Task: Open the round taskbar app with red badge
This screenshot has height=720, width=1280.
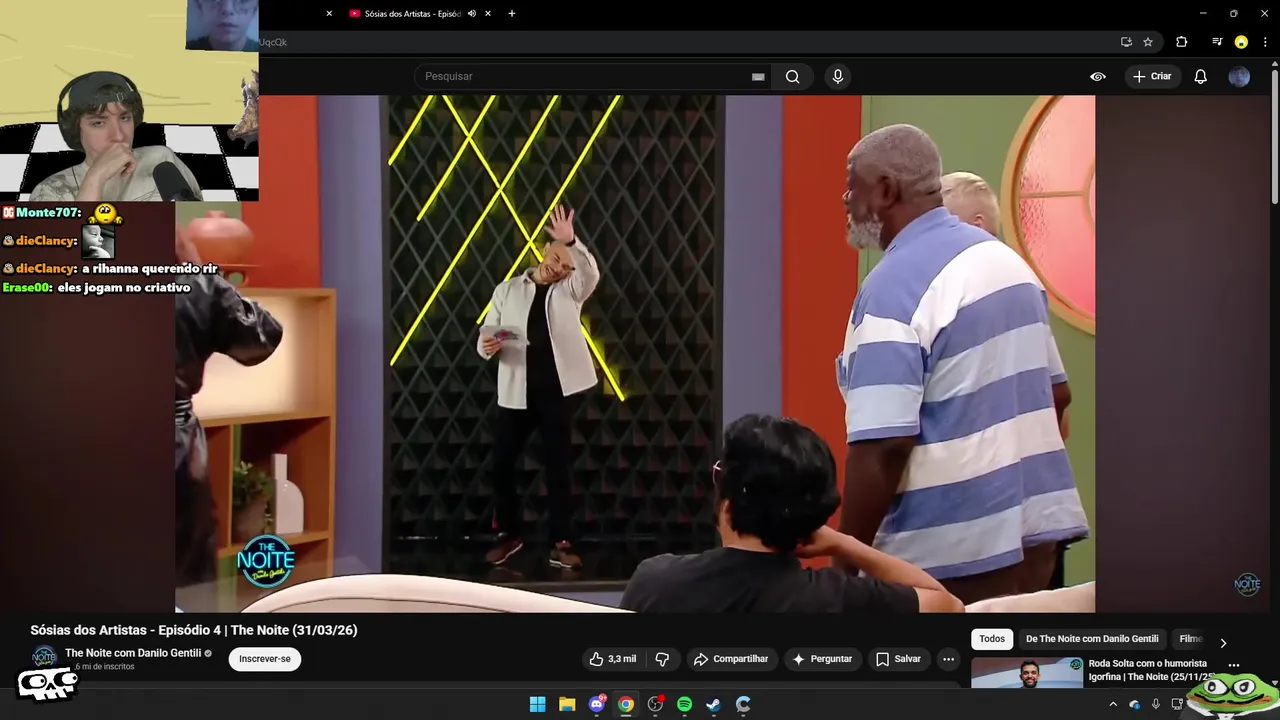Action: (656, 704)
